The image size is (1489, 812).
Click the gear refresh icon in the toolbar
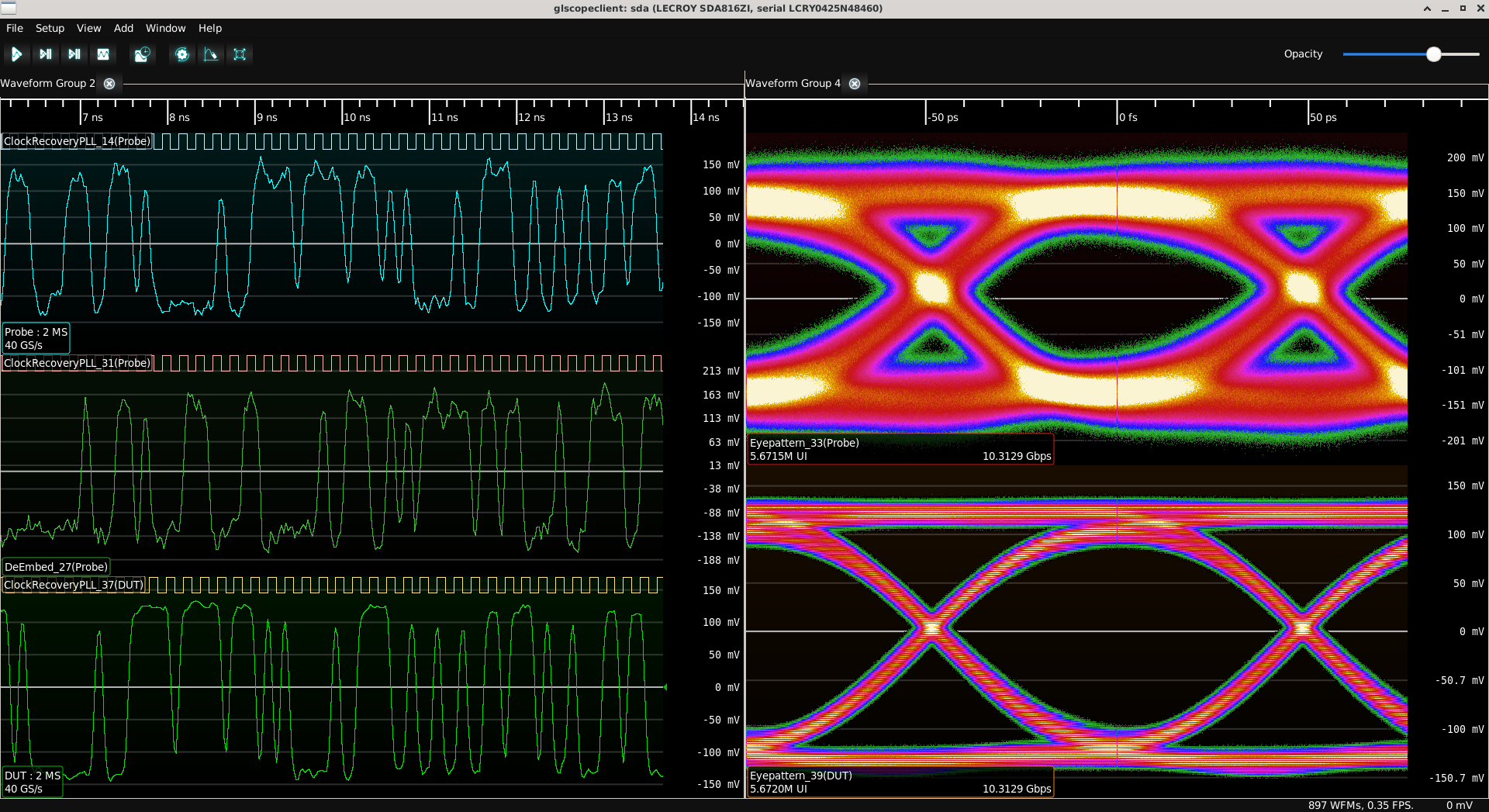pos(182,54)
